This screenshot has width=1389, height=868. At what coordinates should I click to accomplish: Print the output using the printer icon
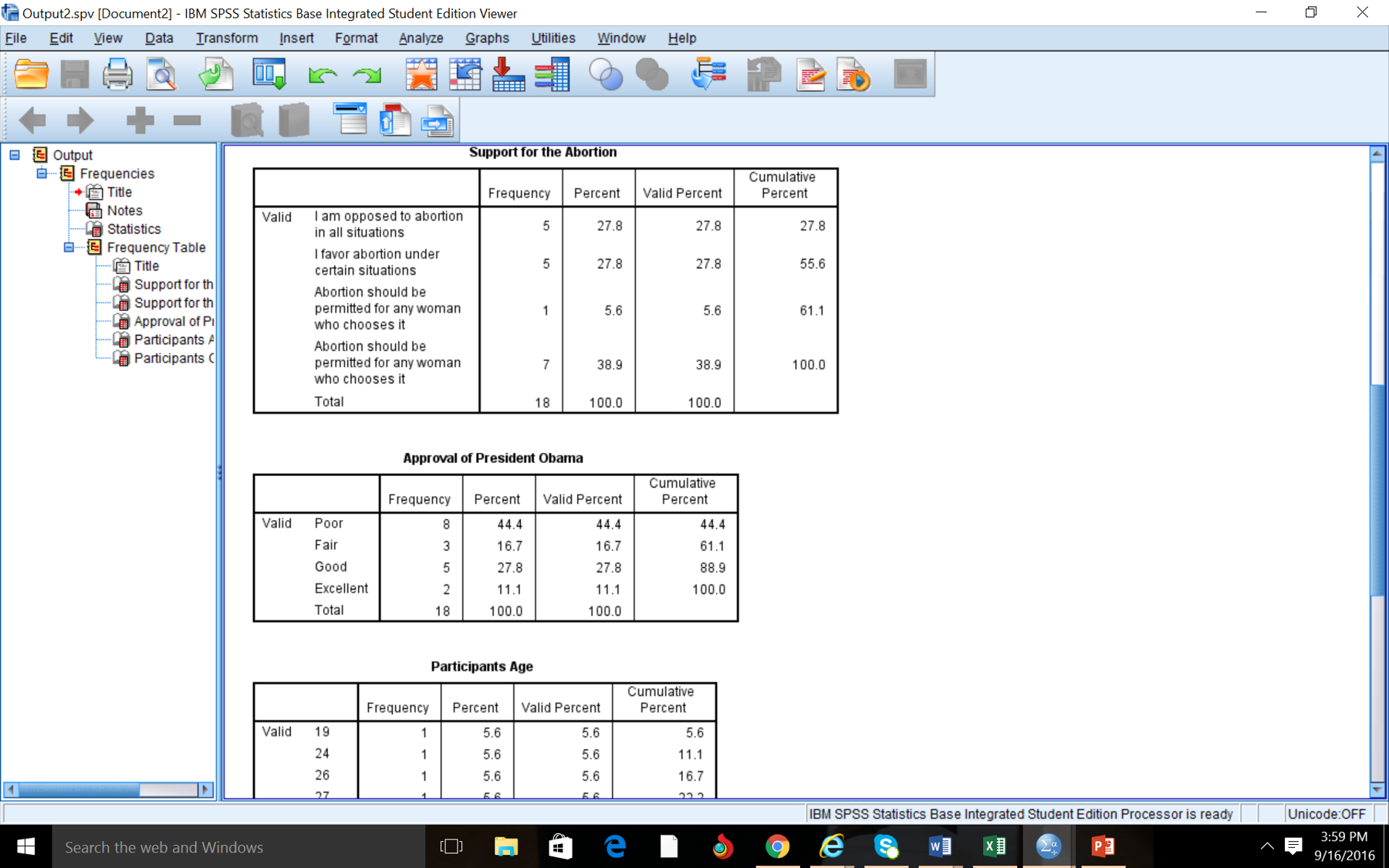[117, 74]
